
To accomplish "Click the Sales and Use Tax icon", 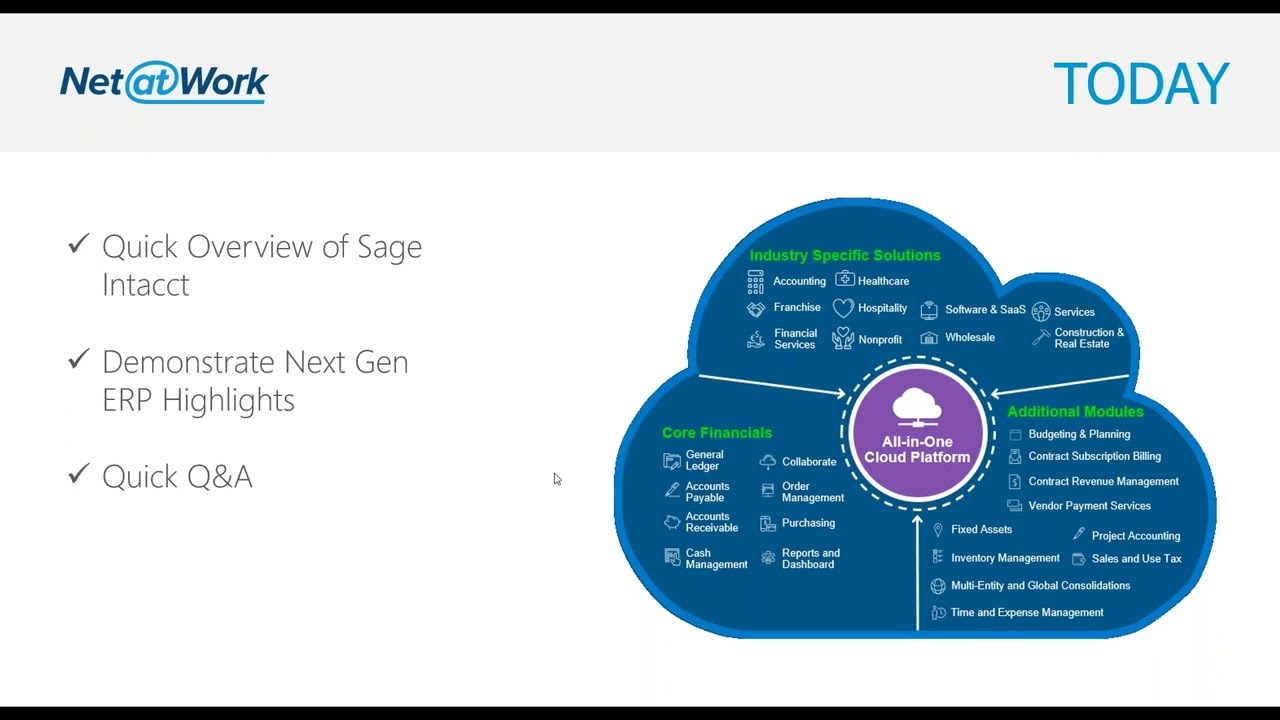I will click(x=1079, y=559).
